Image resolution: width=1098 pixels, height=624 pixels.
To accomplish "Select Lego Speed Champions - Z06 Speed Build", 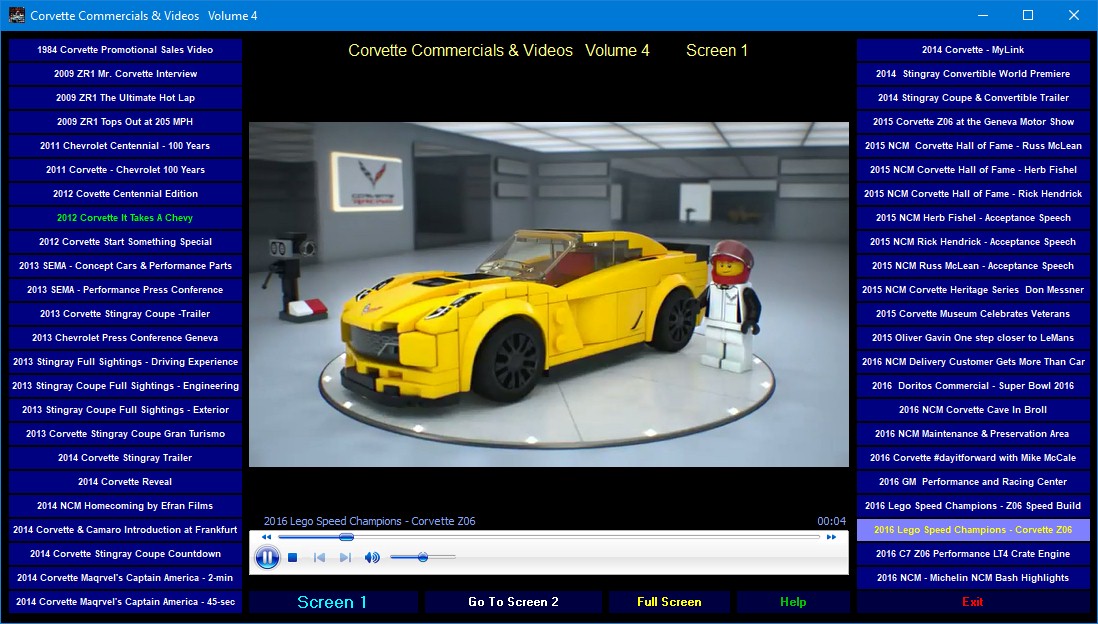I will (973, 506).
